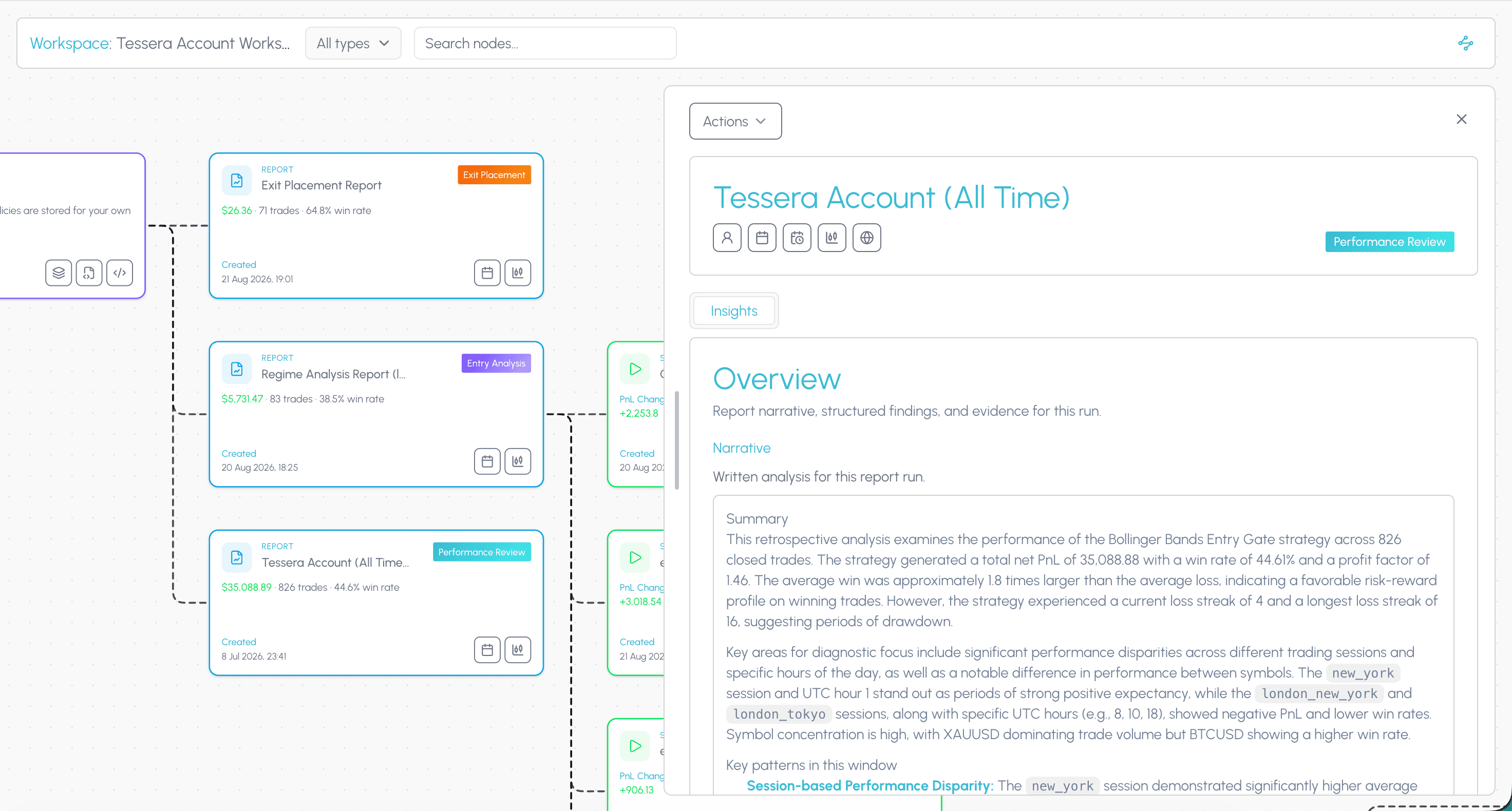Viewport: 1512px width, 811px height.
Task: Open the All types filter dropdown
Action: coord(353,43)
